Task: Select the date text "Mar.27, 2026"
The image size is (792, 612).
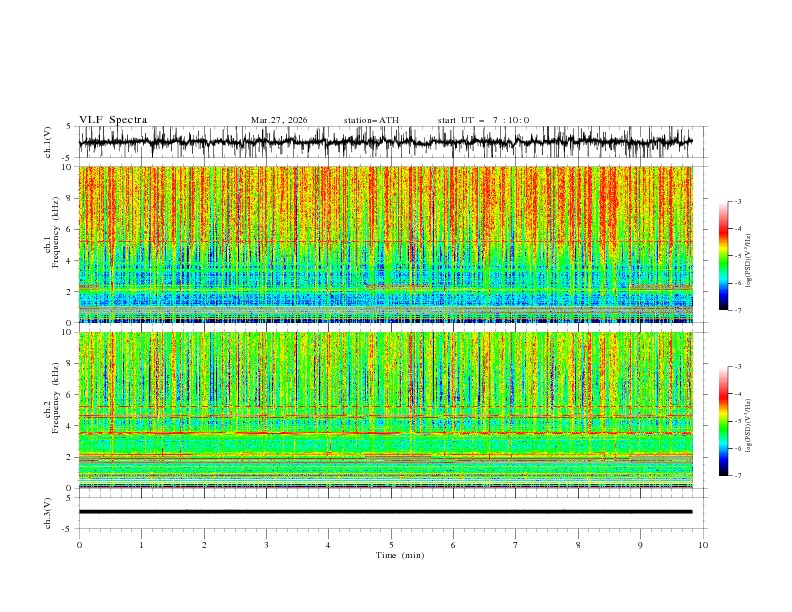Action: pyautogui.click(x=279, y=120)
